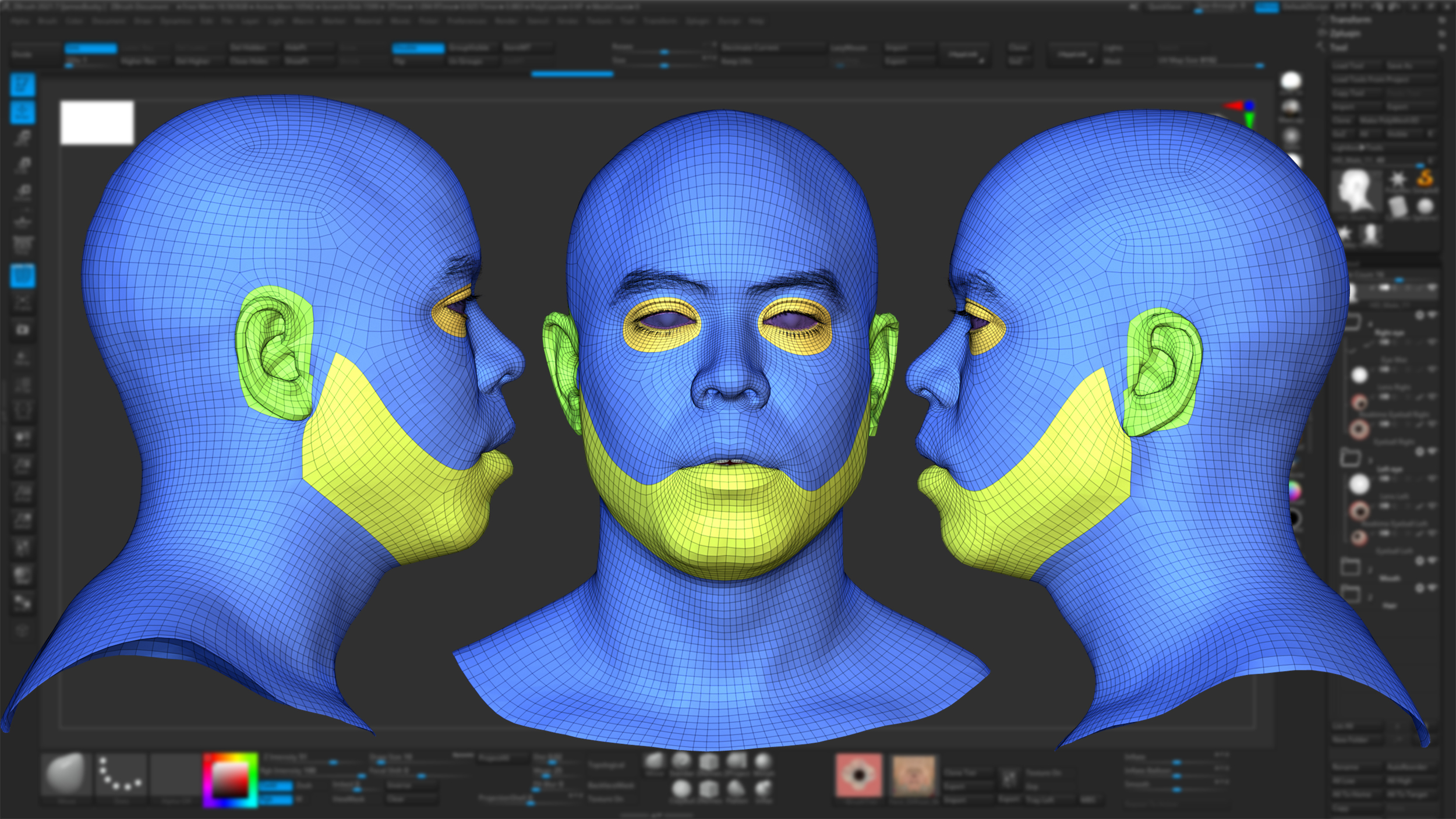Viewport: 1456px width, 819px height.
Task: Click the white reference image thumbnail on canvas
Action: 97,122
